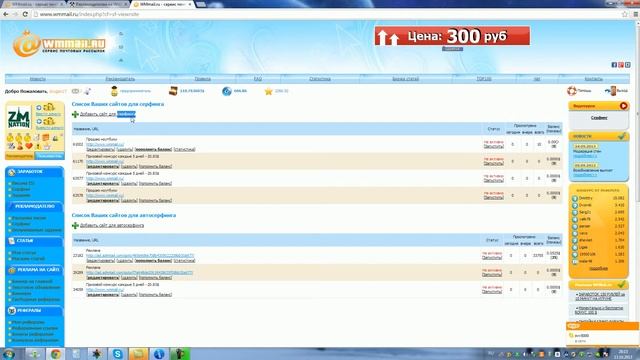The width and height of the screenshot is (640, 360).
Task: Click the ZM Nation avatar image
Action: click(x=19, y=118)
